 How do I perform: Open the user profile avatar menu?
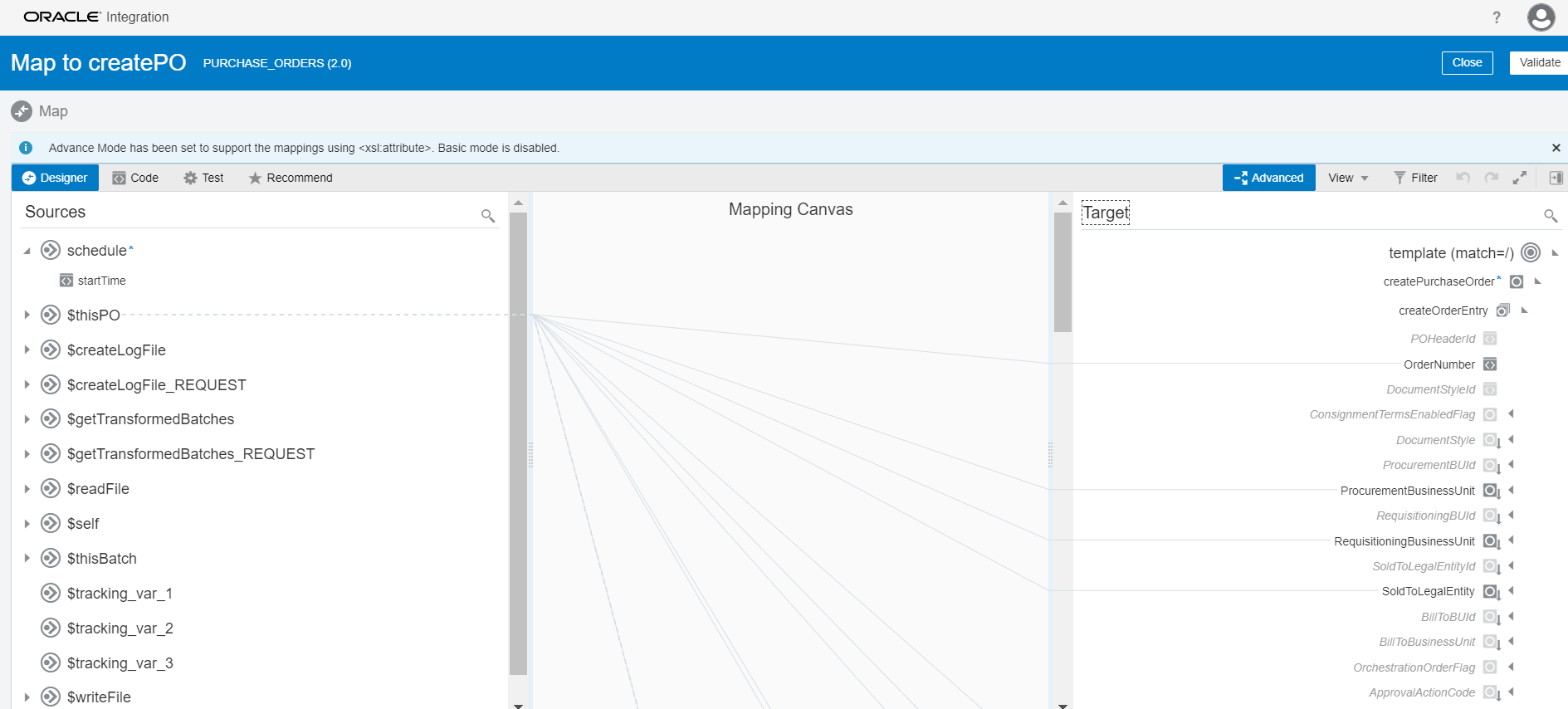click(x=1541, y=17)
